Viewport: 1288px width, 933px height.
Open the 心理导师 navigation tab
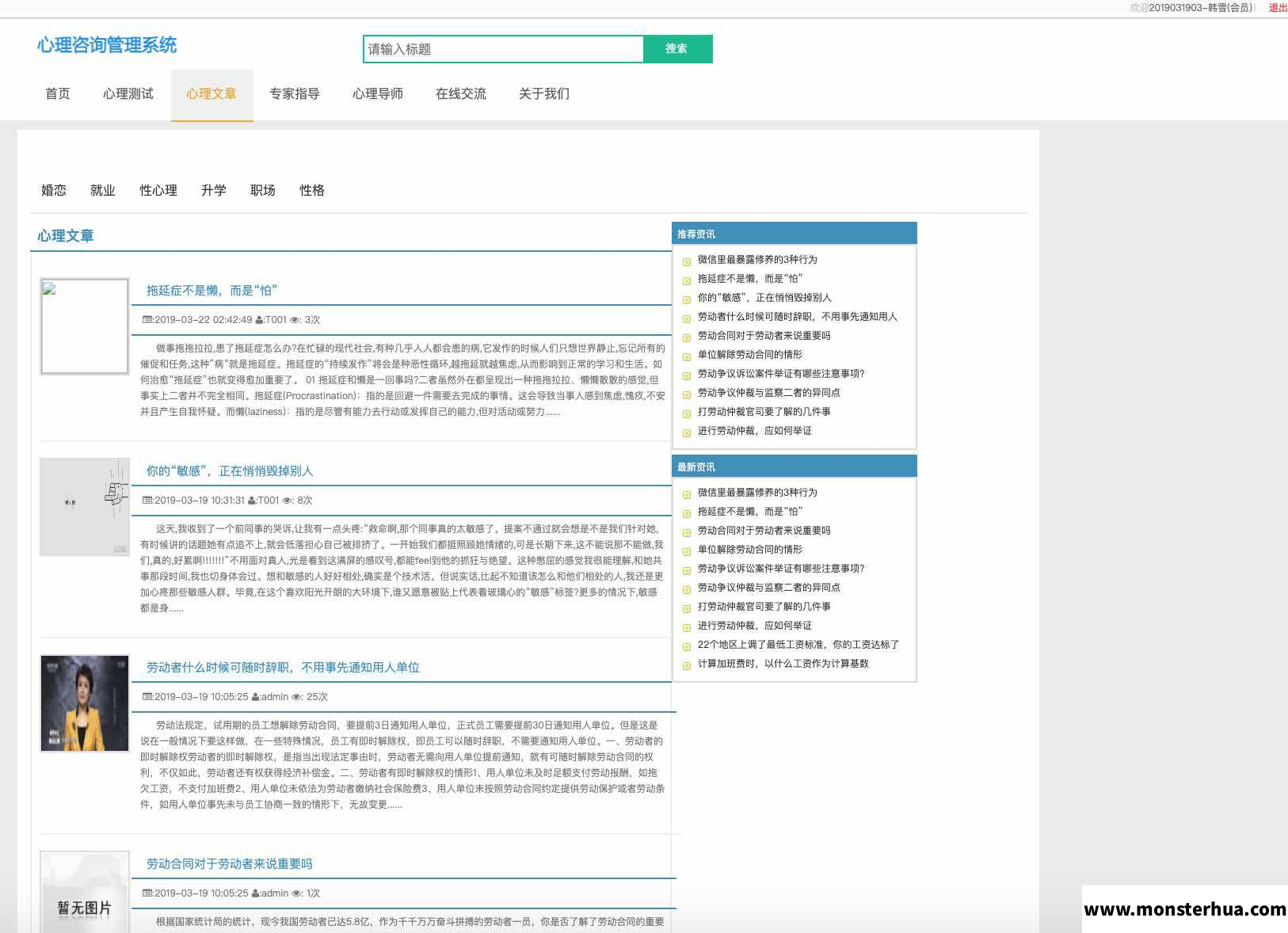coord(378,93)
